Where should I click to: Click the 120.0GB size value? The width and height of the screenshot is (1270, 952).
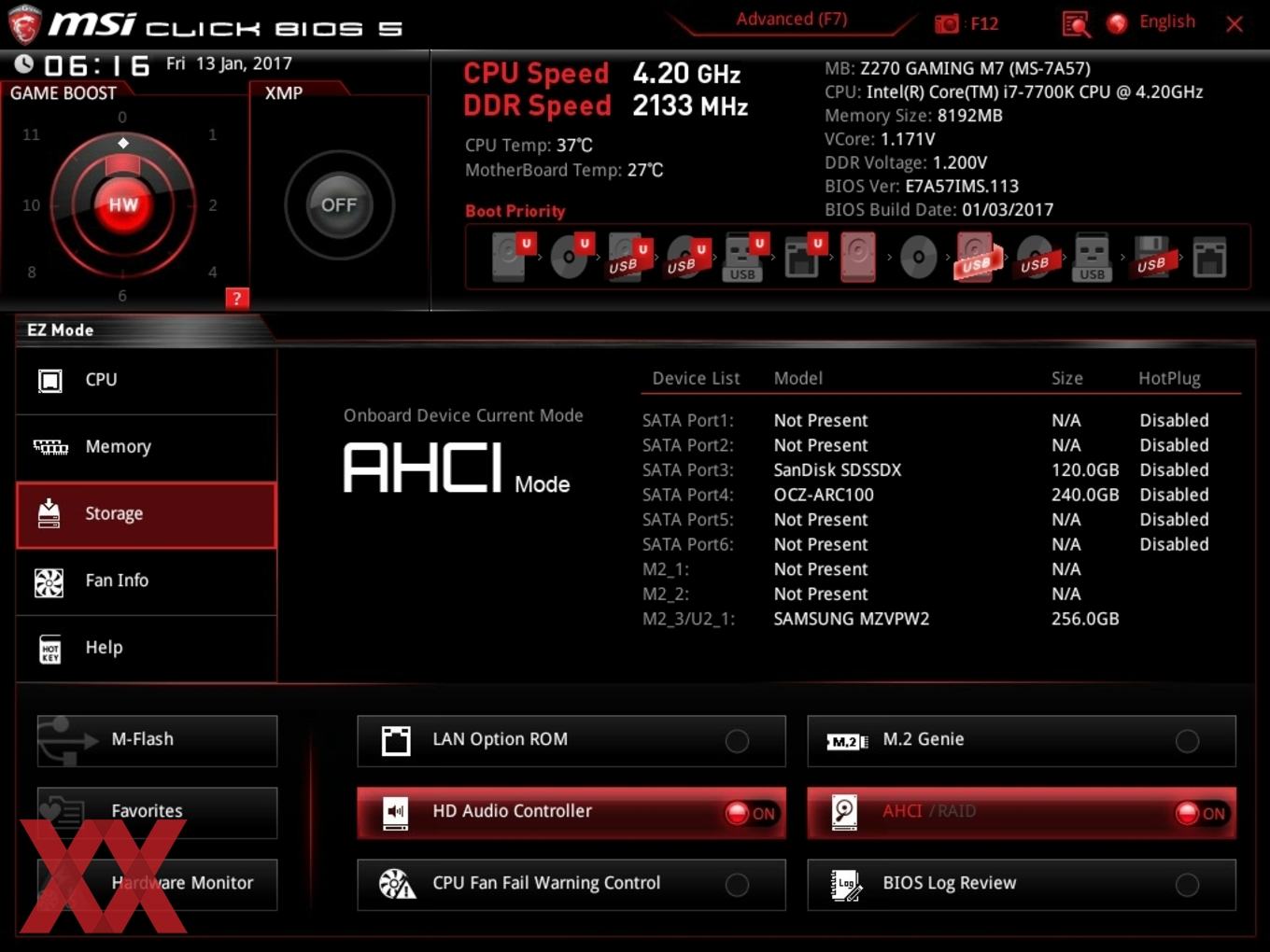pyautogui.click(x=1085, y=469)
